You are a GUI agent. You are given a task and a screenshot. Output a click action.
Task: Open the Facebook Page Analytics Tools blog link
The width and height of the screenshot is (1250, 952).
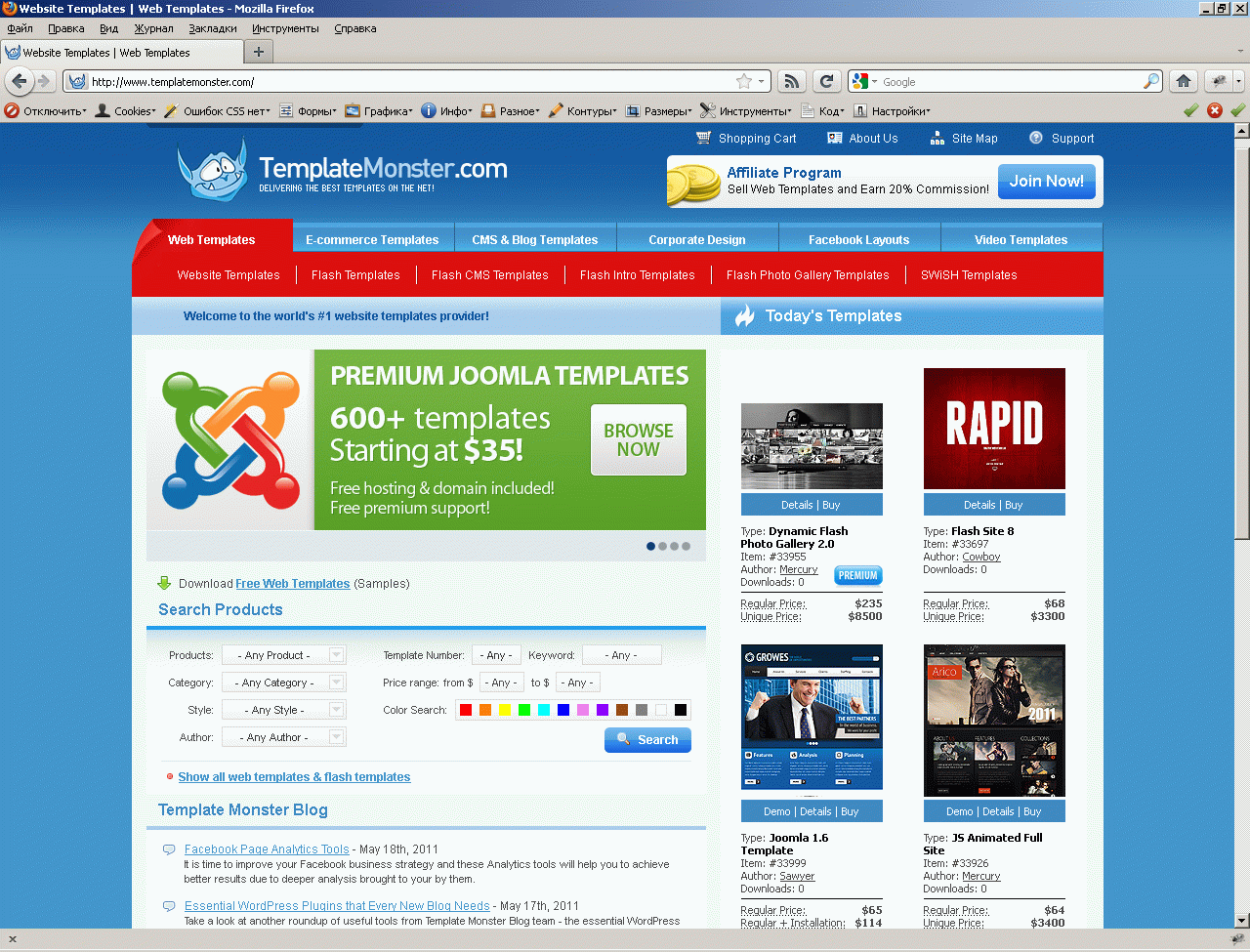coord(267,849)
